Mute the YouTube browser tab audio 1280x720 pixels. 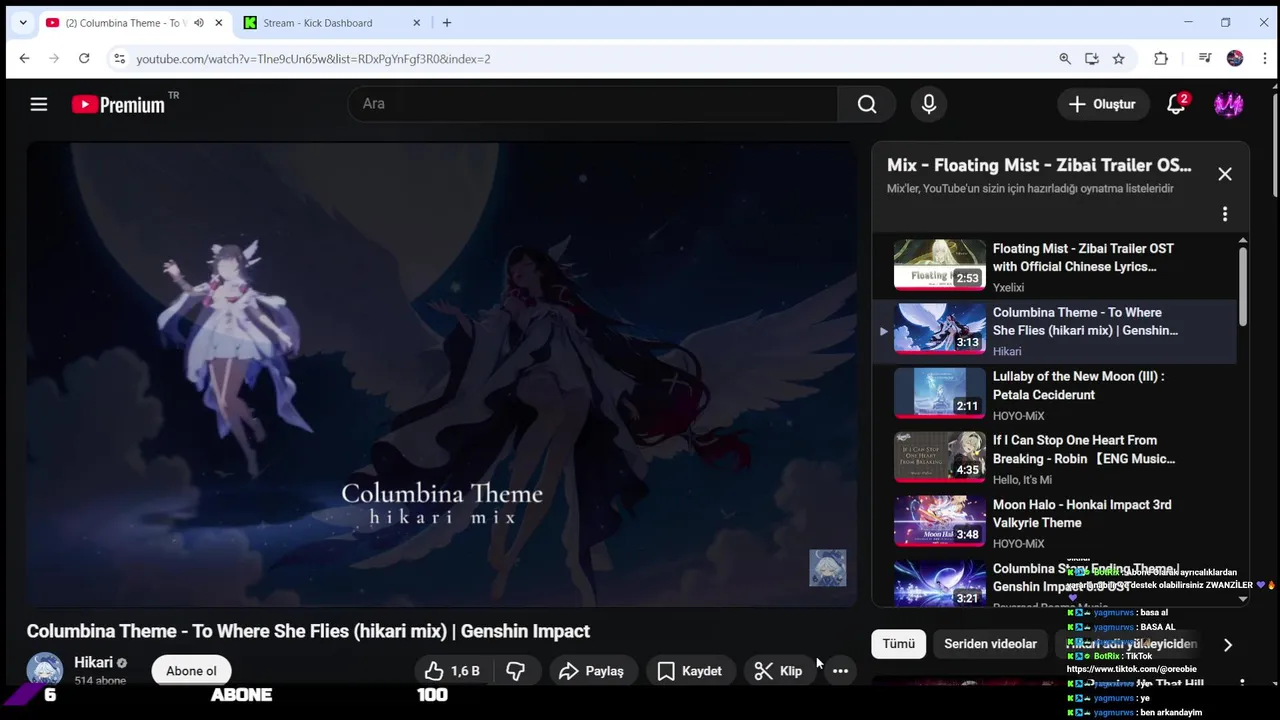198,23
